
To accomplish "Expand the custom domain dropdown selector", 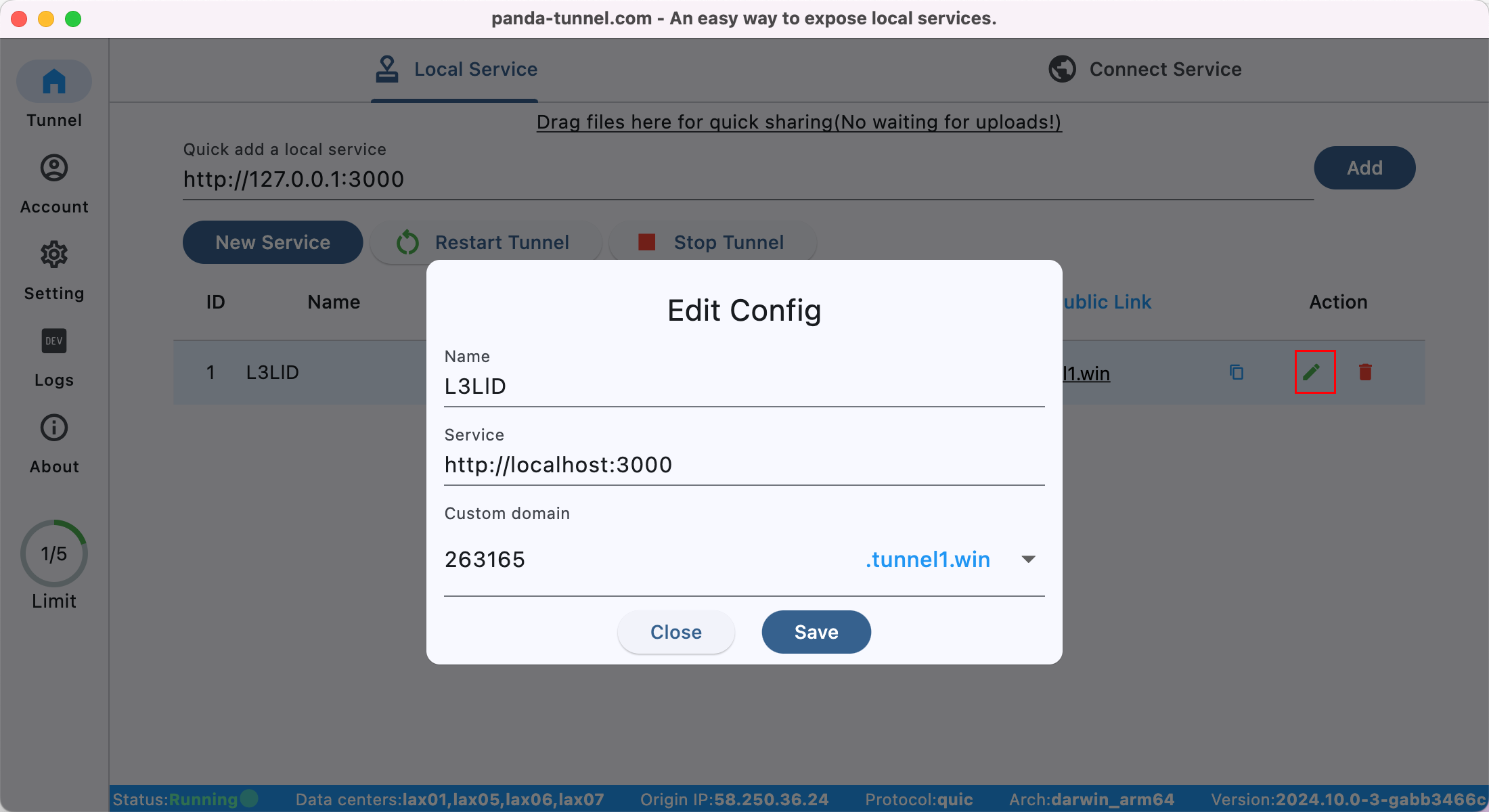I will [1029, 559].
